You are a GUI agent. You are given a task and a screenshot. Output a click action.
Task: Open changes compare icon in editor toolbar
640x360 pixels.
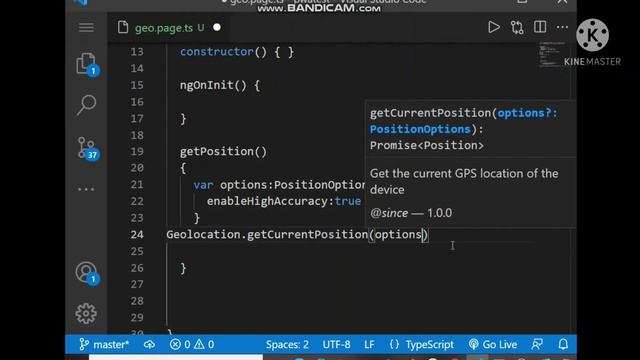[x=517, y=27]
